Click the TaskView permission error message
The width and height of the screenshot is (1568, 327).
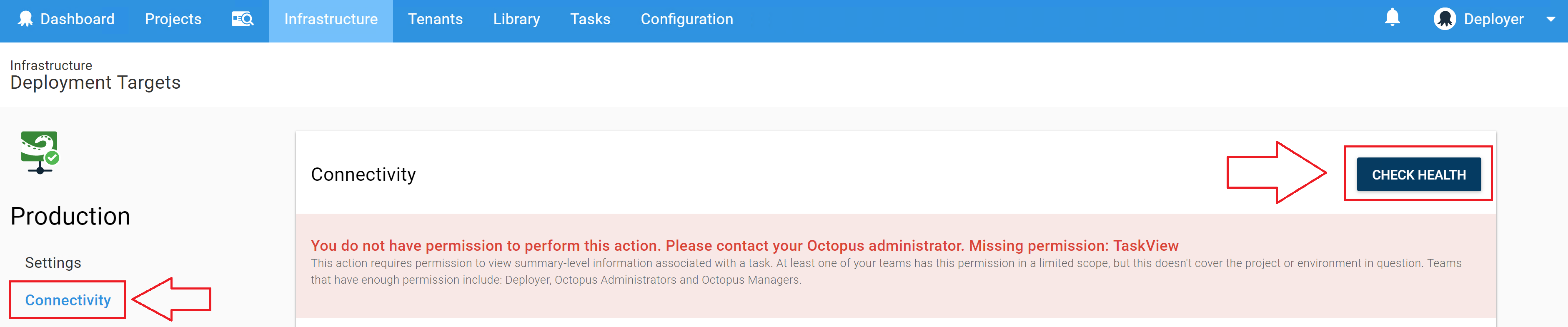(x=744, y=246)
